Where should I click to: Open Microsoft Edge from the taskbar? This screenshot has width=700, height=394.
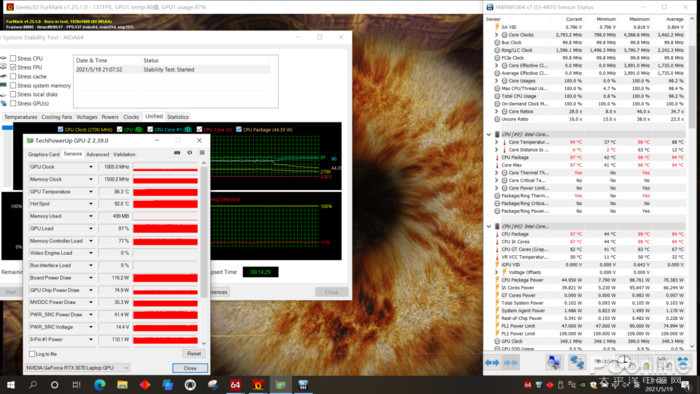click(100, 385)
